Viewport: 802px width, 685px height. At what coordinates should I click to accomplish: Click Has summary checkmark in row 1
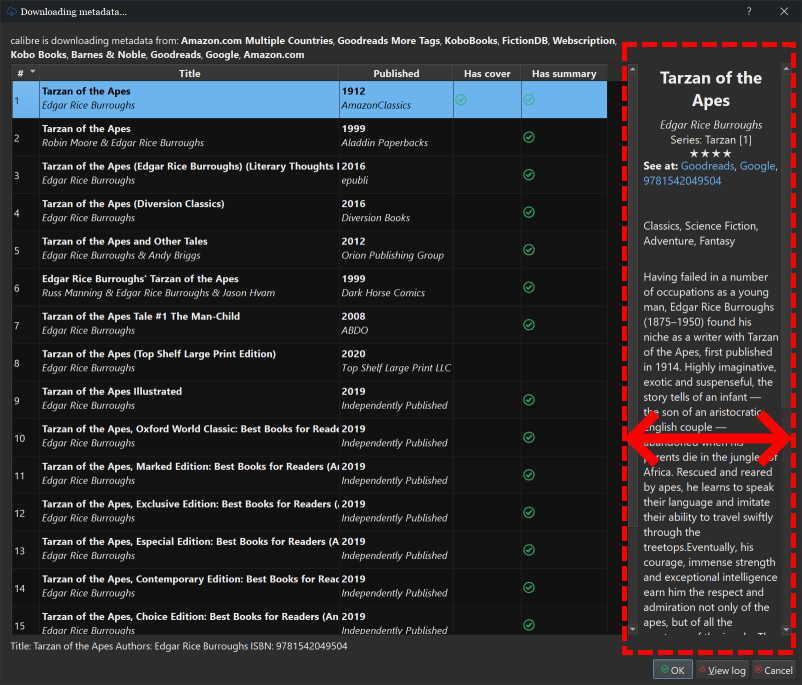pos(529,100)
